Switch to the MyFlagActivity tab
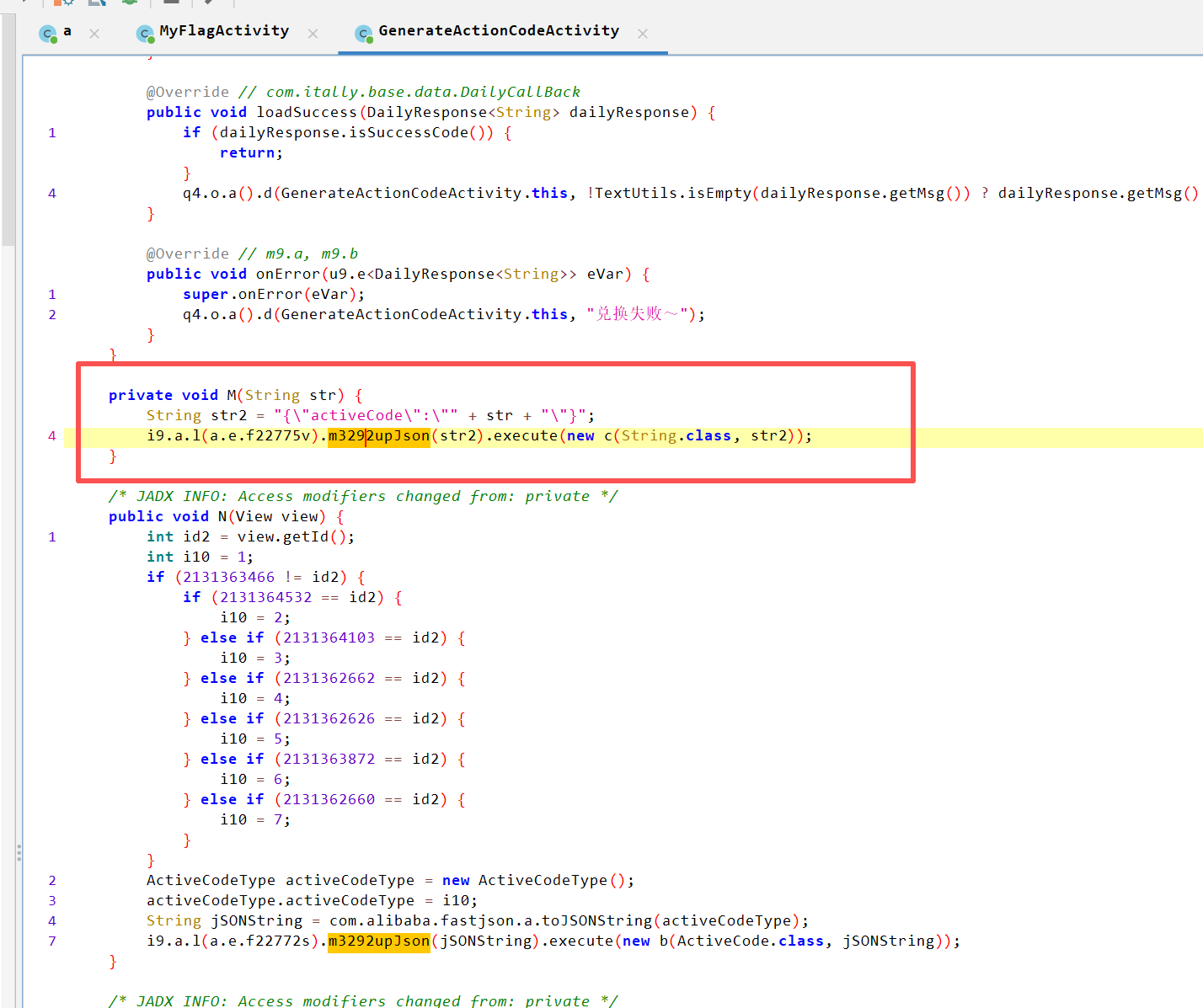Image resolution: width=1203 pixels, height=1008 pixels. pos(223,31)
